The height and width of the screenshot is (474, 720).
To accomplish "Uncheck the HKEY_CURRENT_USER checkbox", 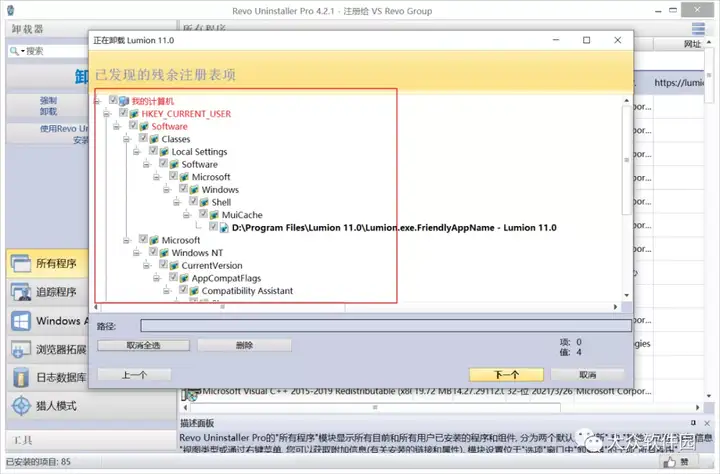I will 124,113.
